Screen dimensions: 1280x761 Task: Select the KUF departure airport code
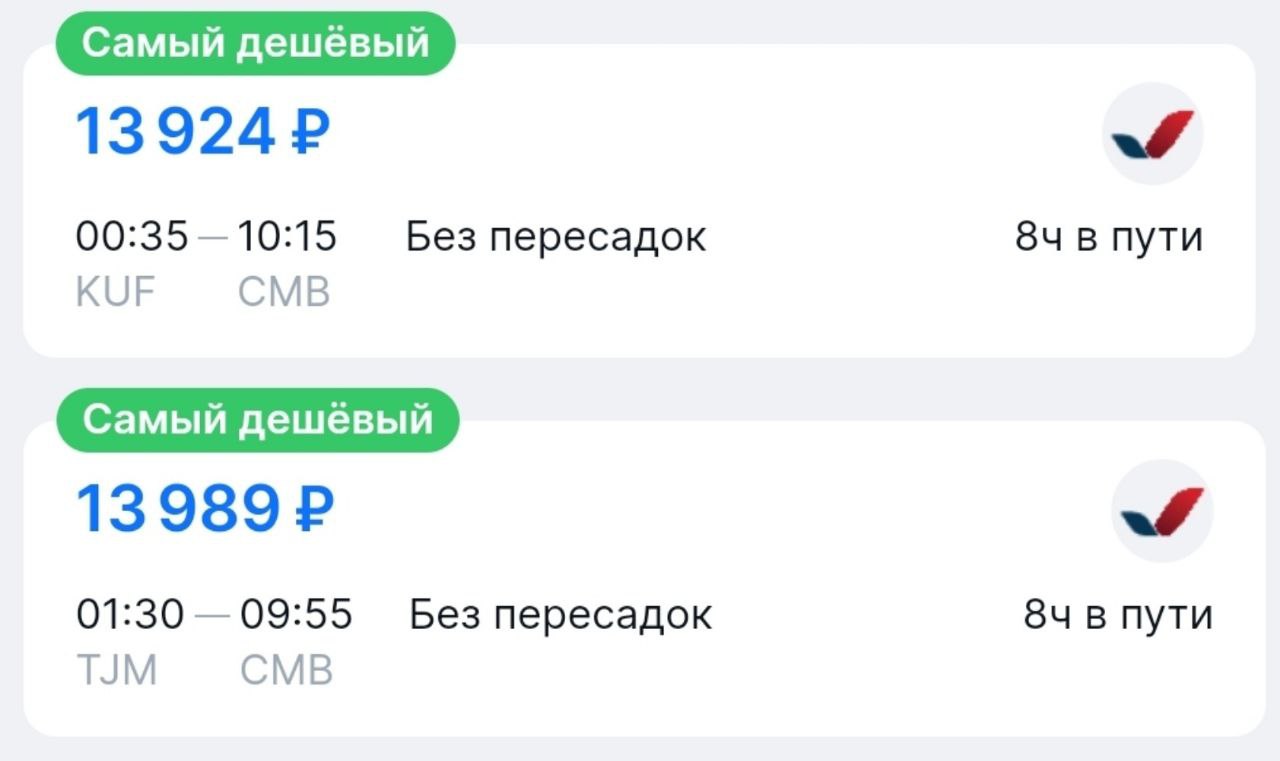point(115,292)
